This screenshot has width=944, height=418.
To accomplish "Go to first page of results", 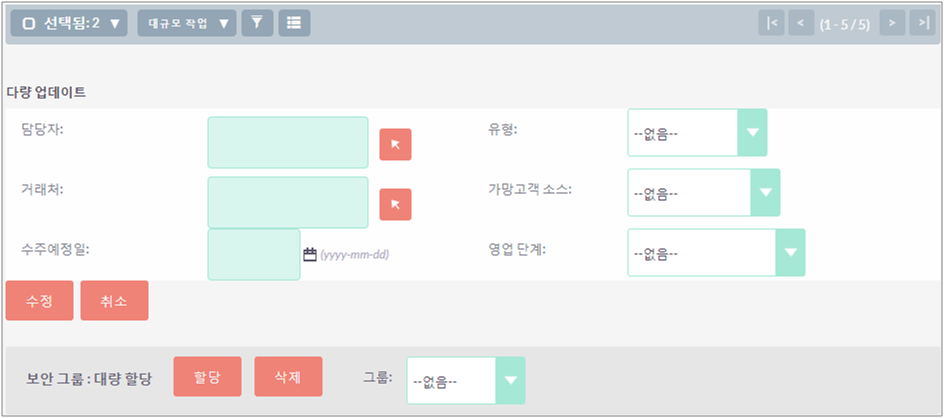I will (x=771, y=23).
